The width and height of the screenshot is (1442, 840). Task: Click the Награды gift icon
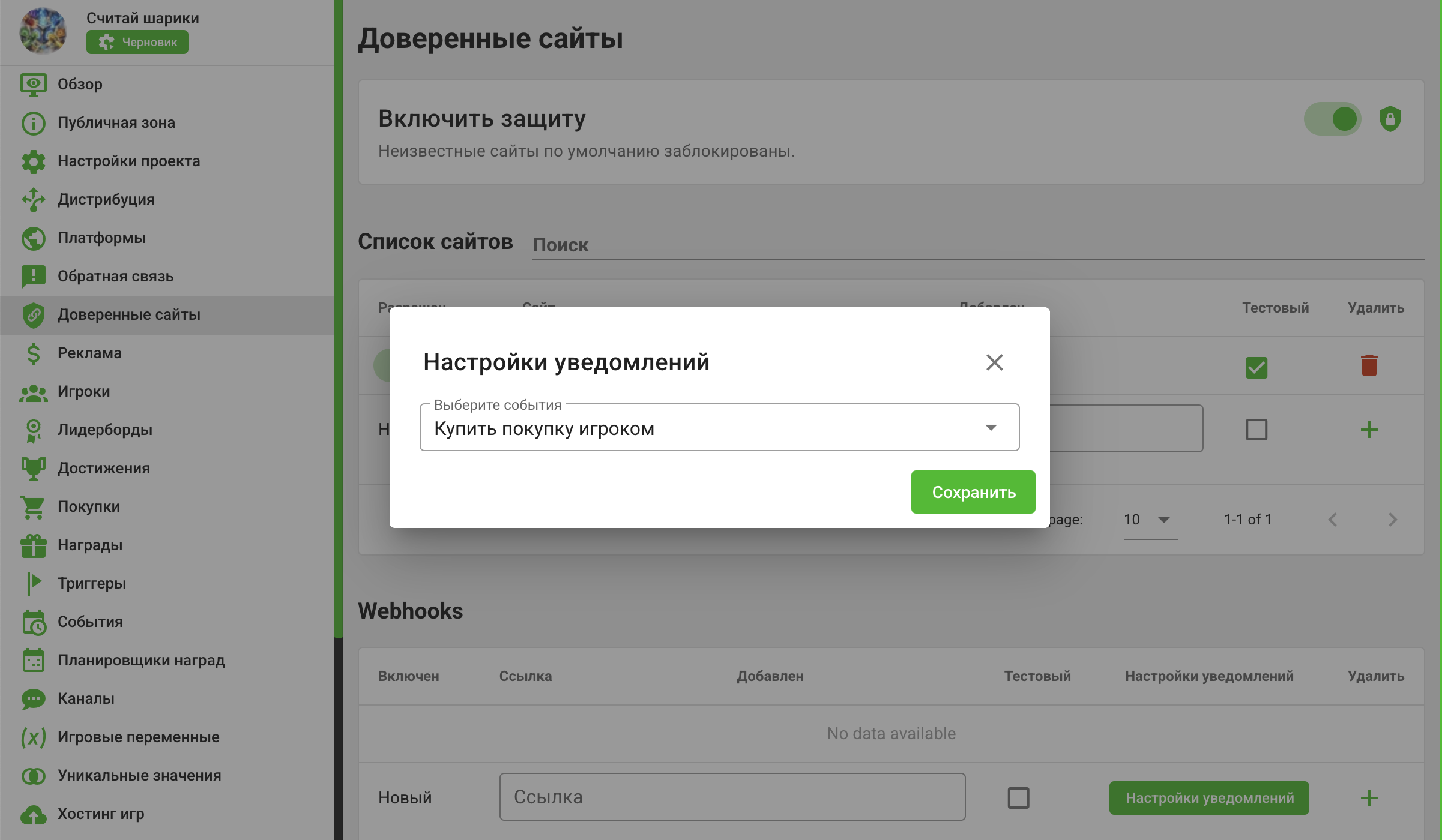(x=33, y=545)
